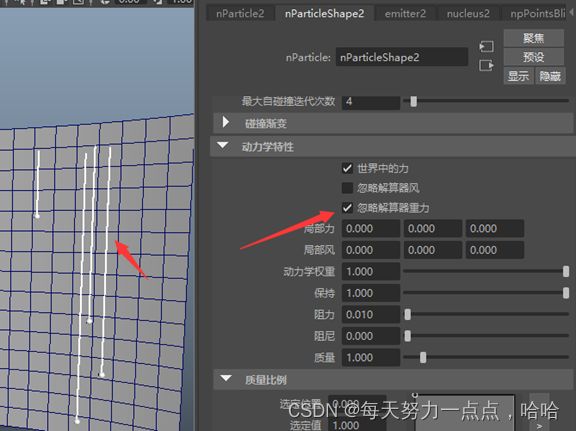Click the load input connection icon
This screenshot has width=576, height=431.
pyautogui.click(x=486, y=47)
